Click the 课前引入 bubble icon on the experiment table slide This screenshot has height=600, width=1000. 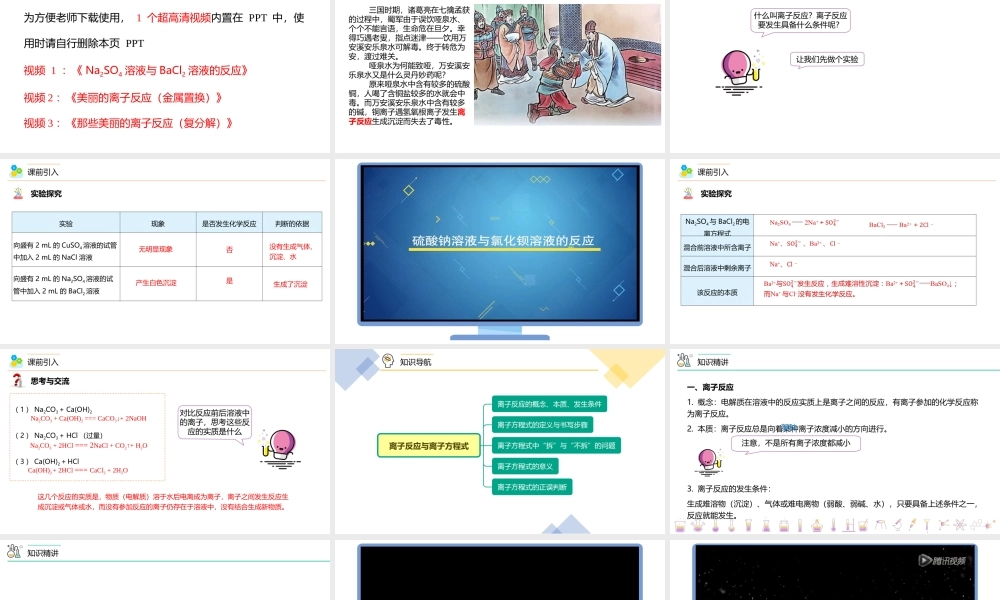point(16,171)
